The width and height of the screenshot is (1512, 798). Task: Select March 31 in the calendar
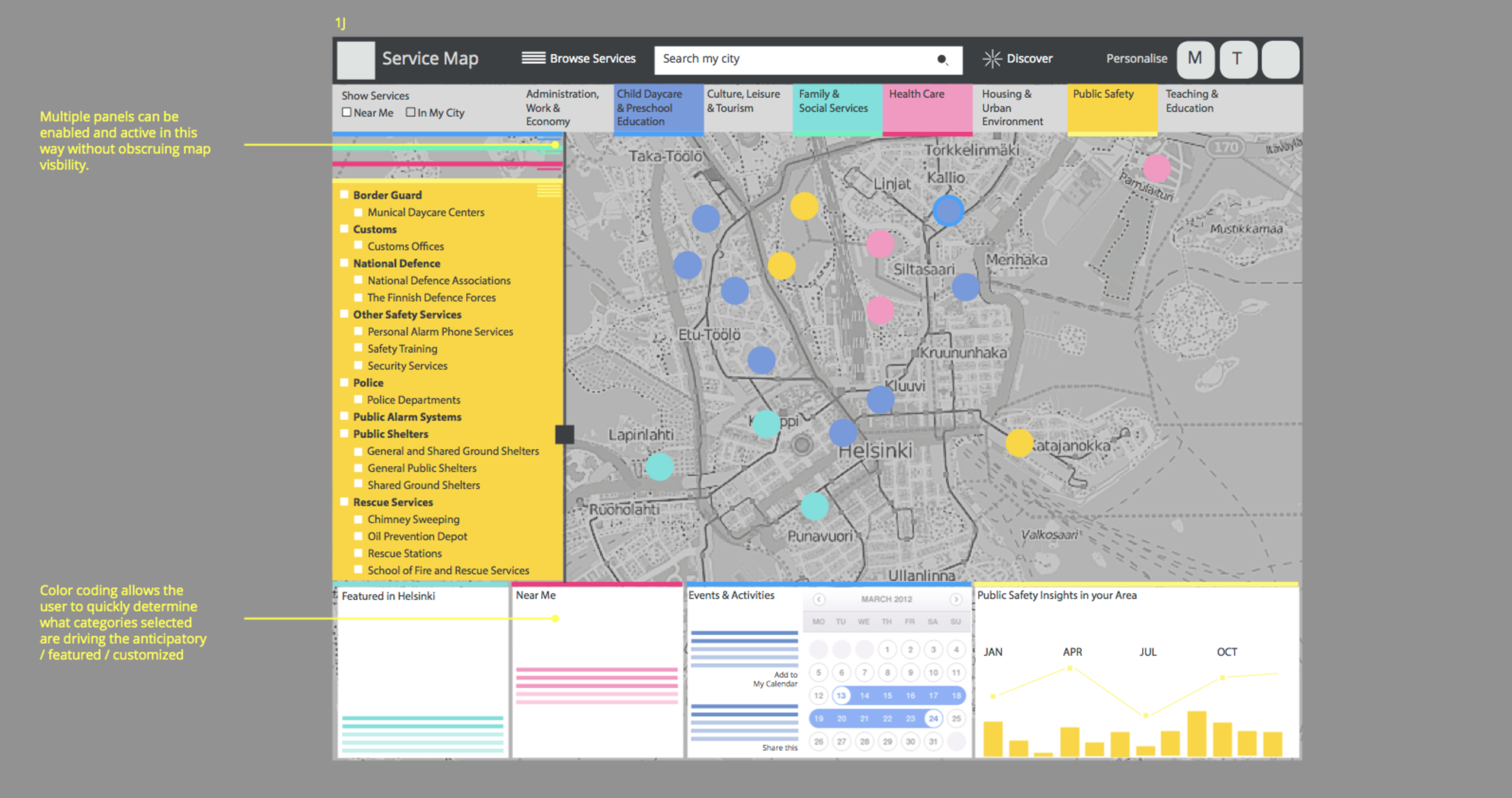pyautogui.click(x=933, y=741)
